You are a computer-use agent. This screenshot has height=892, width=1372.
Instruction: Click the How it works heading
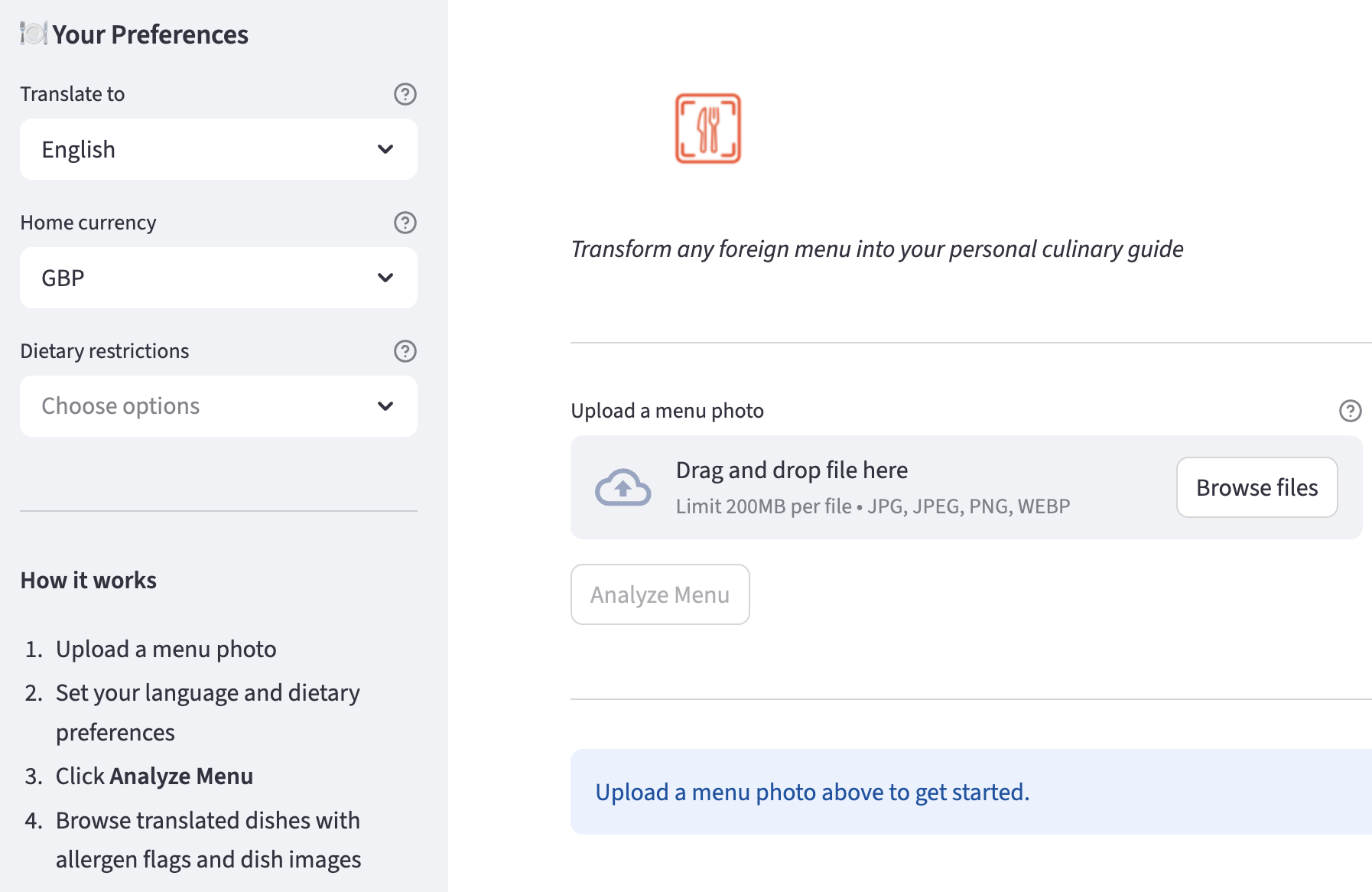click(x=89, y=581)
